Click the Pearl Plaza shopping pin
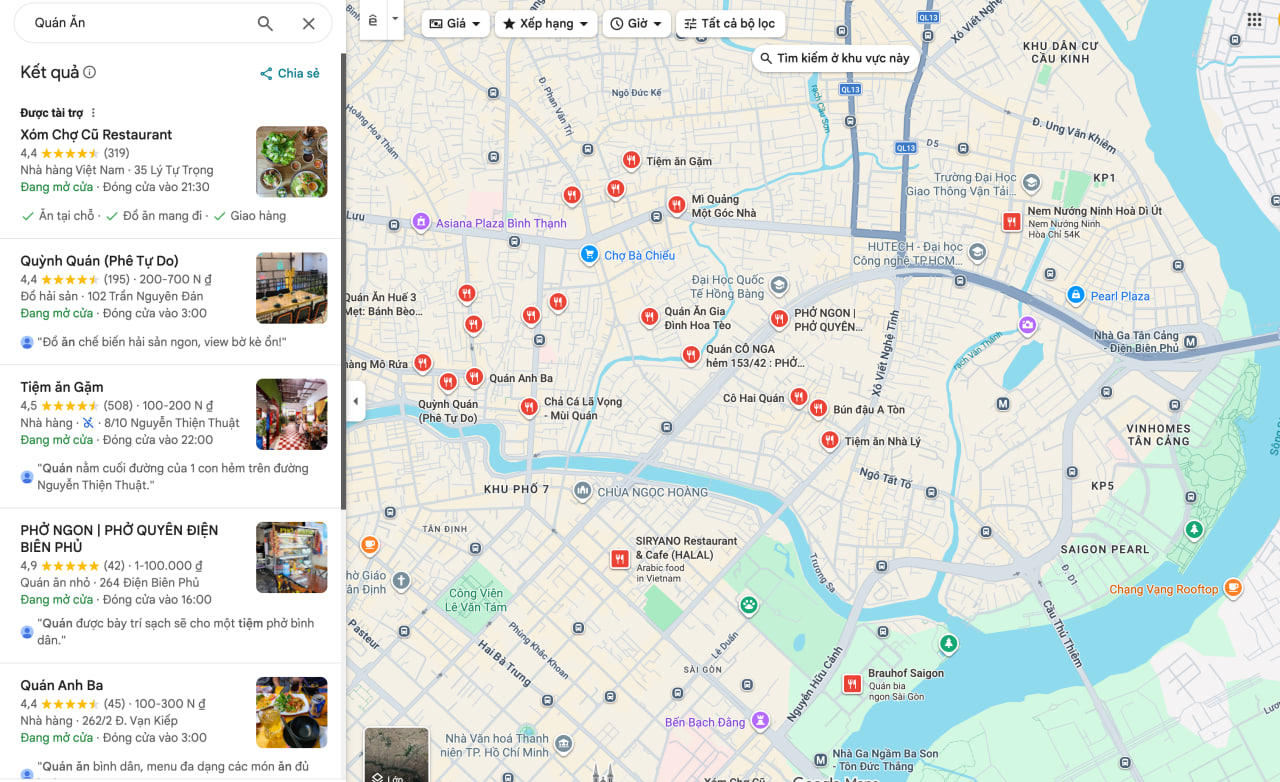Screen dimensions: 1280x782 pyautogui.click(x=1075, y=295)
